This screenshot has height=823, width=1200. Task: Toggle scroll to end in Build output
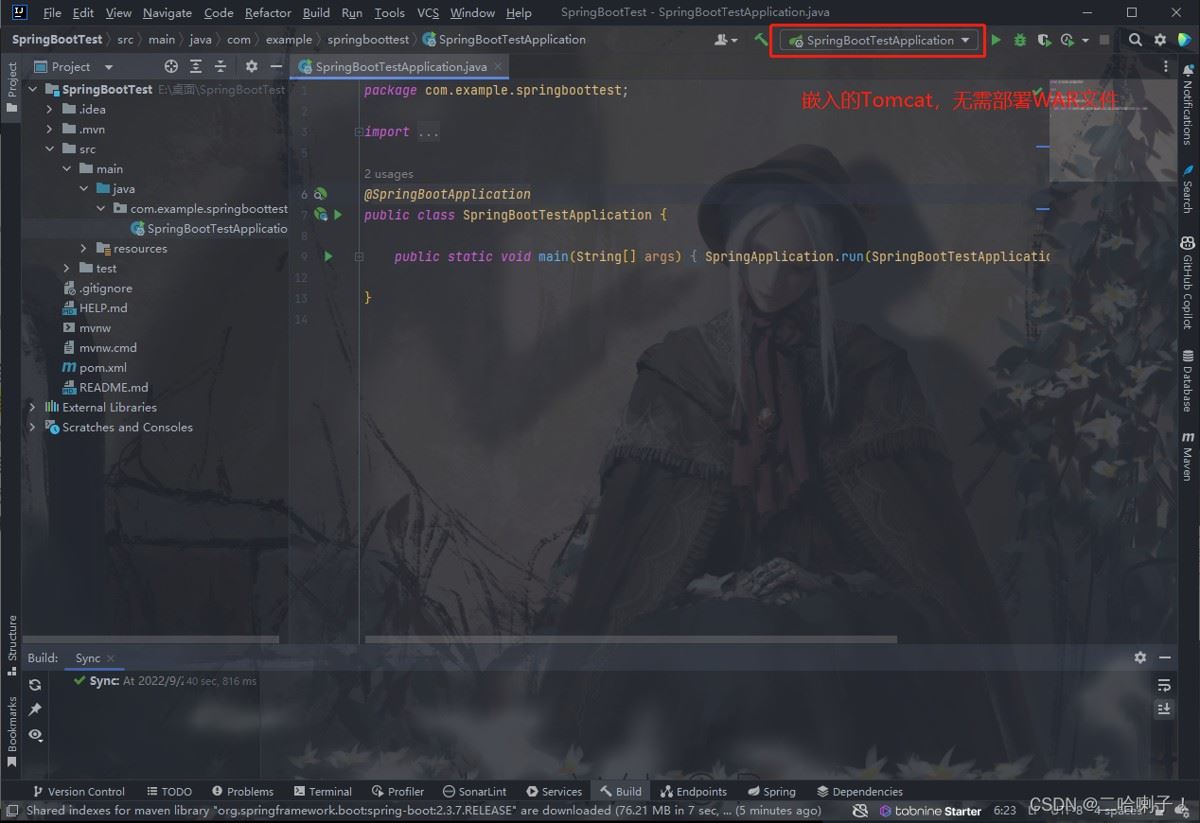(x=1164, y=708)
